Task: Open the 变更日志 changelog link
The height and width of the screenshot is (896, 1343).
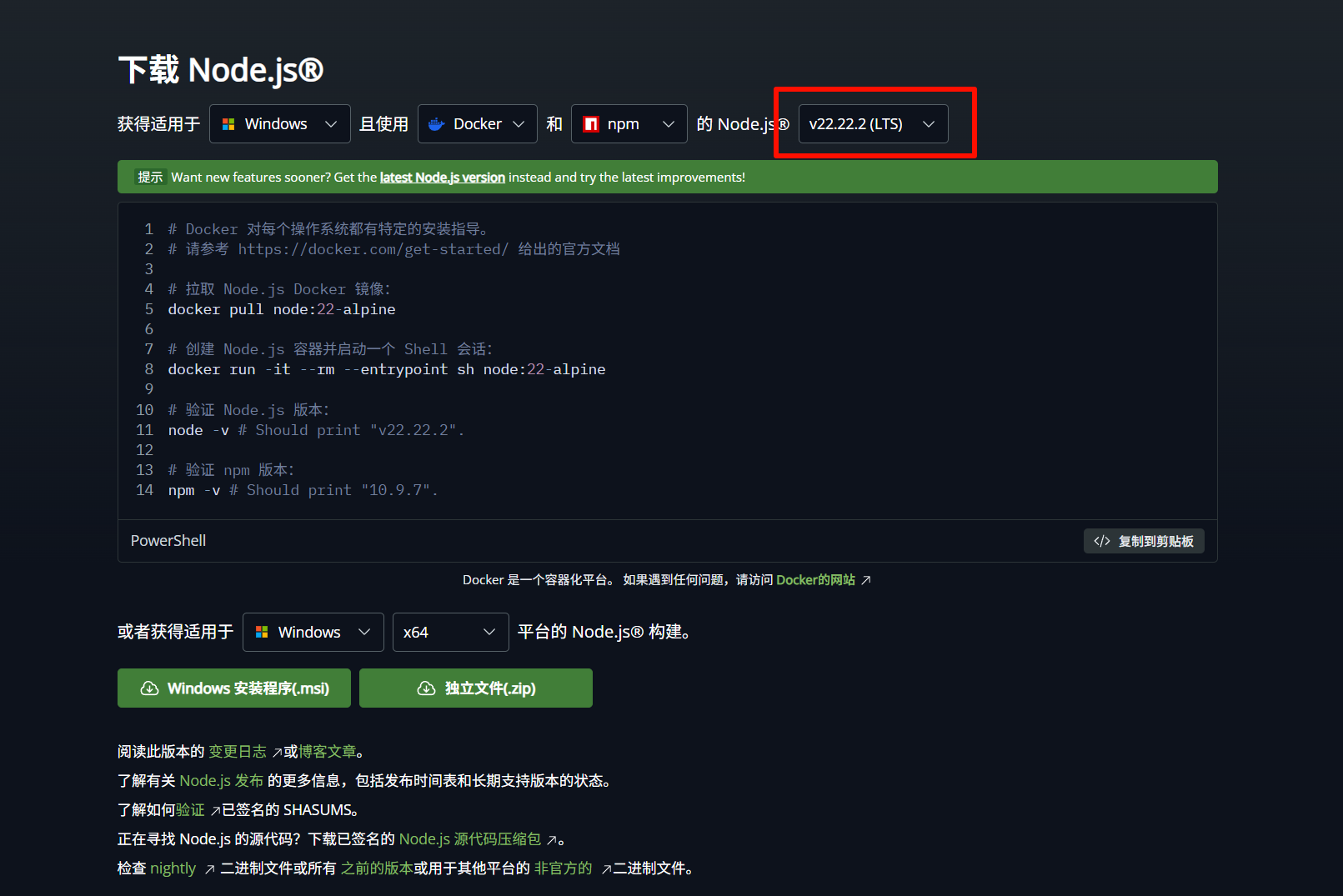Action: tap(237, 752)
